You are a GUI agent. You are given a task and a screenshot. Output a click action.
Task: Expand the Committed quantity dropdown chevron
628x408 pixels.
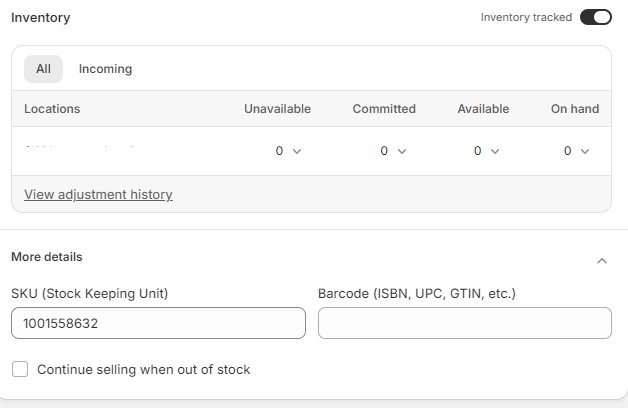click(401, 151)
